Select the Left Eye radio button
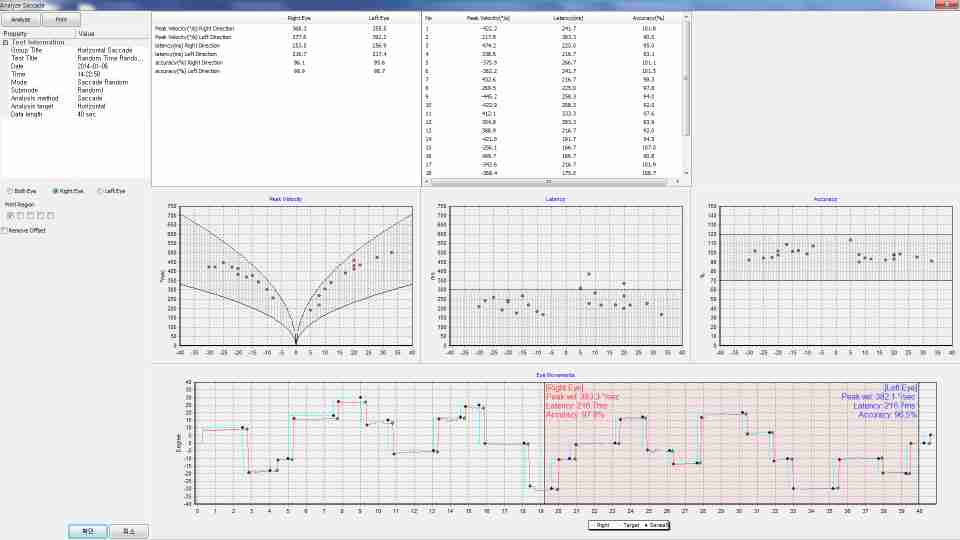This screenshot has width=960, height=540. coord(111,191)
